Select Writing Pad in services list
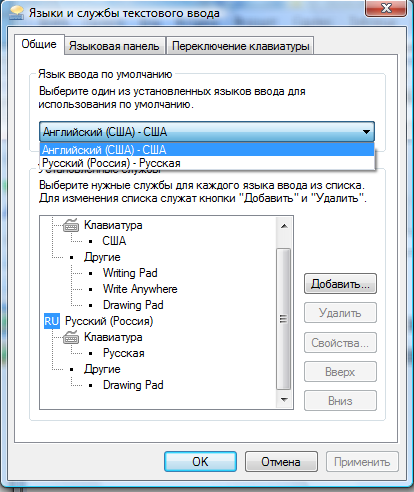This screenshot has width=414, height=492. pos(130,273)
